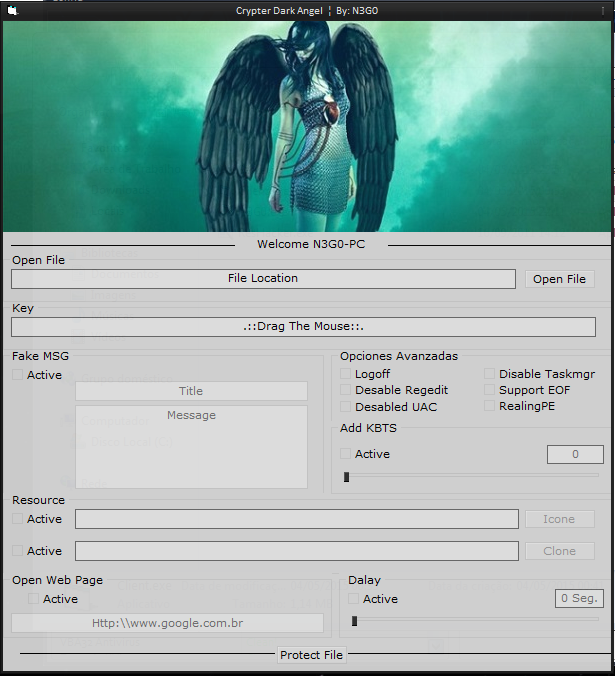Image resolution: width=615 pixels, height=676 pixels.
Task: Enable the Resource Active checkbox beside Clone
Action: [17, 550]
